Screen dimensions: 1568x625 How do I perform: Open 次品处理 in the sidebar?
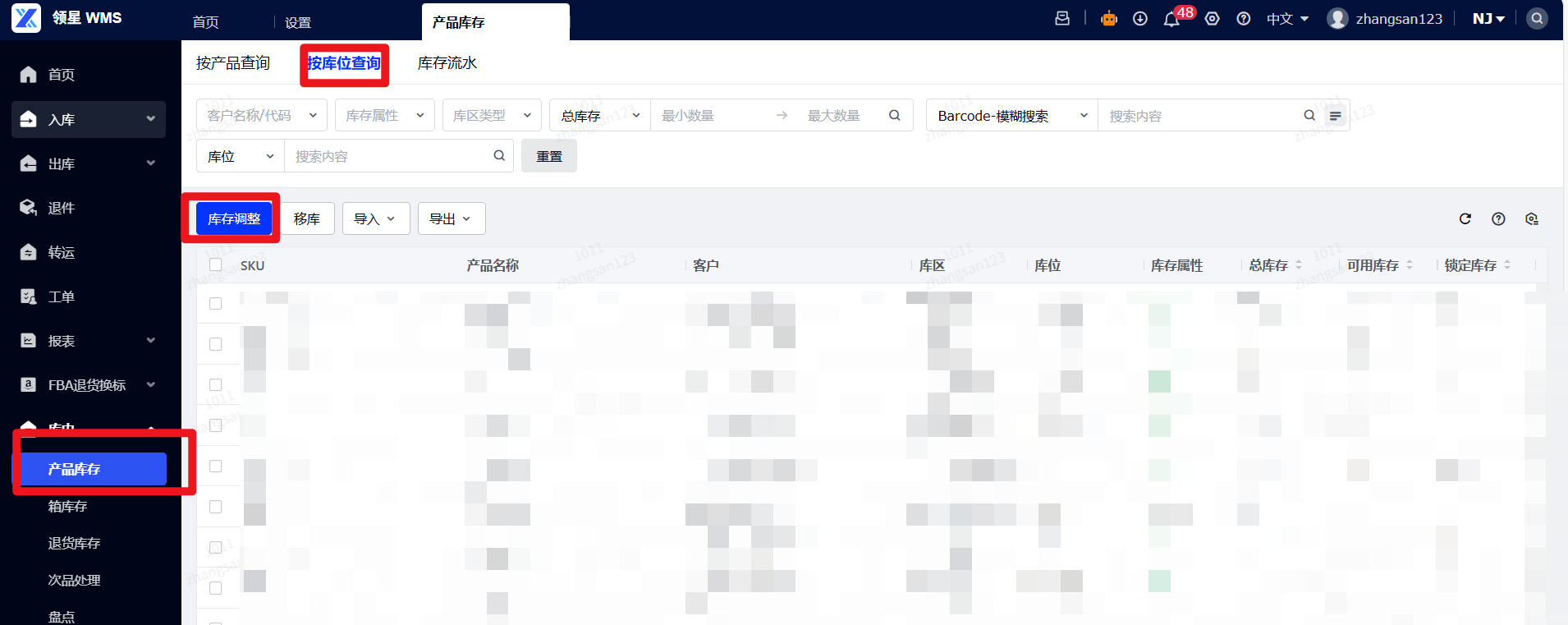pos(74,581)
